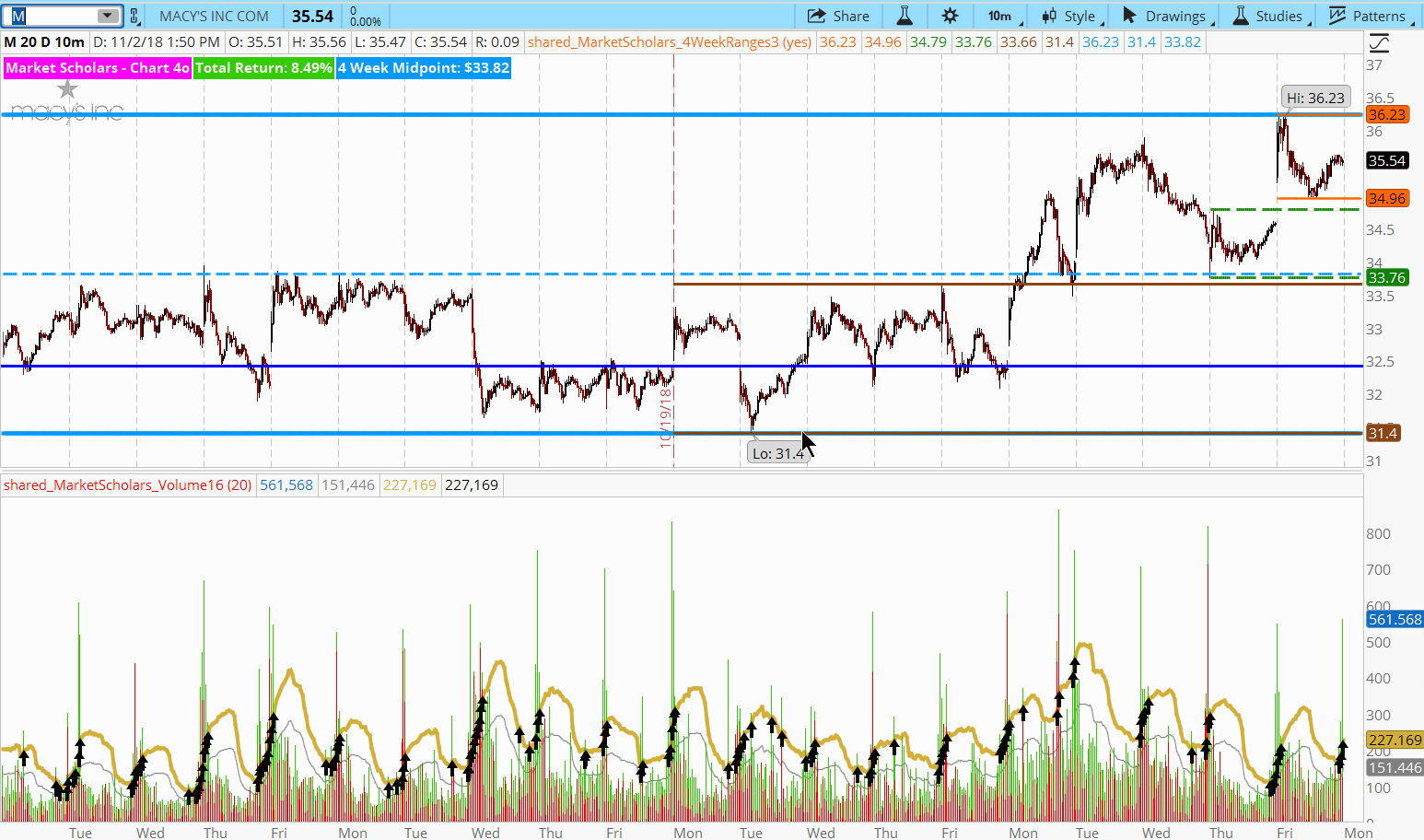1424x840 pixels.
Task: Open the 10m timeframe dropdown
Action: point(1005,16)
